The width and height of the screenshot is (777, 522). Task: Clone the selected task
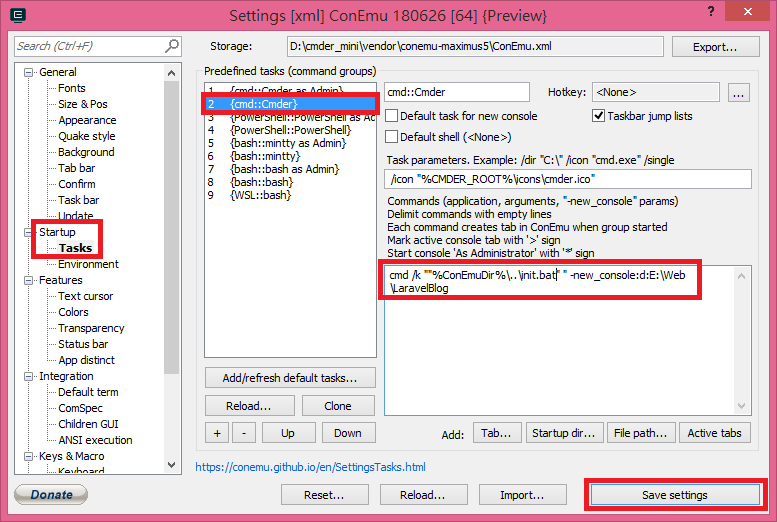click(x=338, y=406)
